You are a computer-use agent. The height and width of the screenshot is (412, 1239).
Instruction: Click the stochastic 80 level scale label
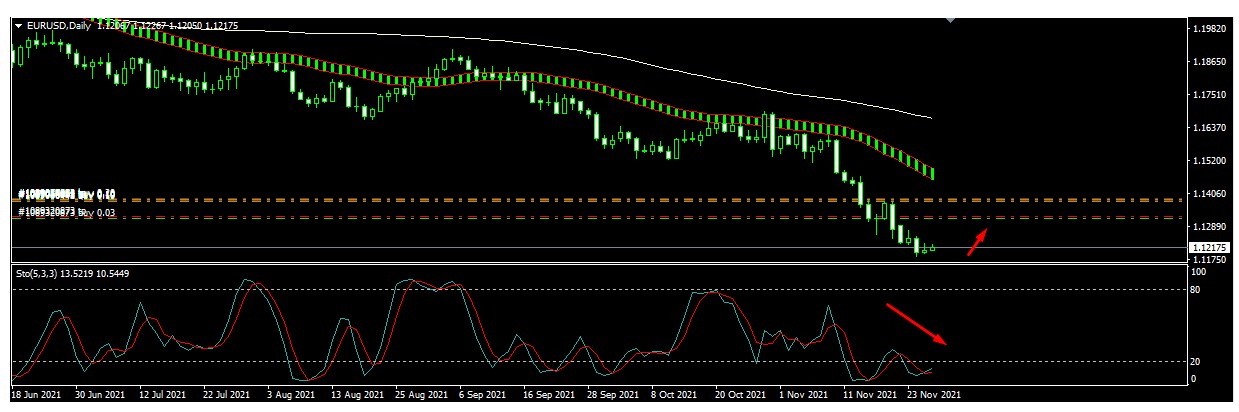tap(1198, 290)
